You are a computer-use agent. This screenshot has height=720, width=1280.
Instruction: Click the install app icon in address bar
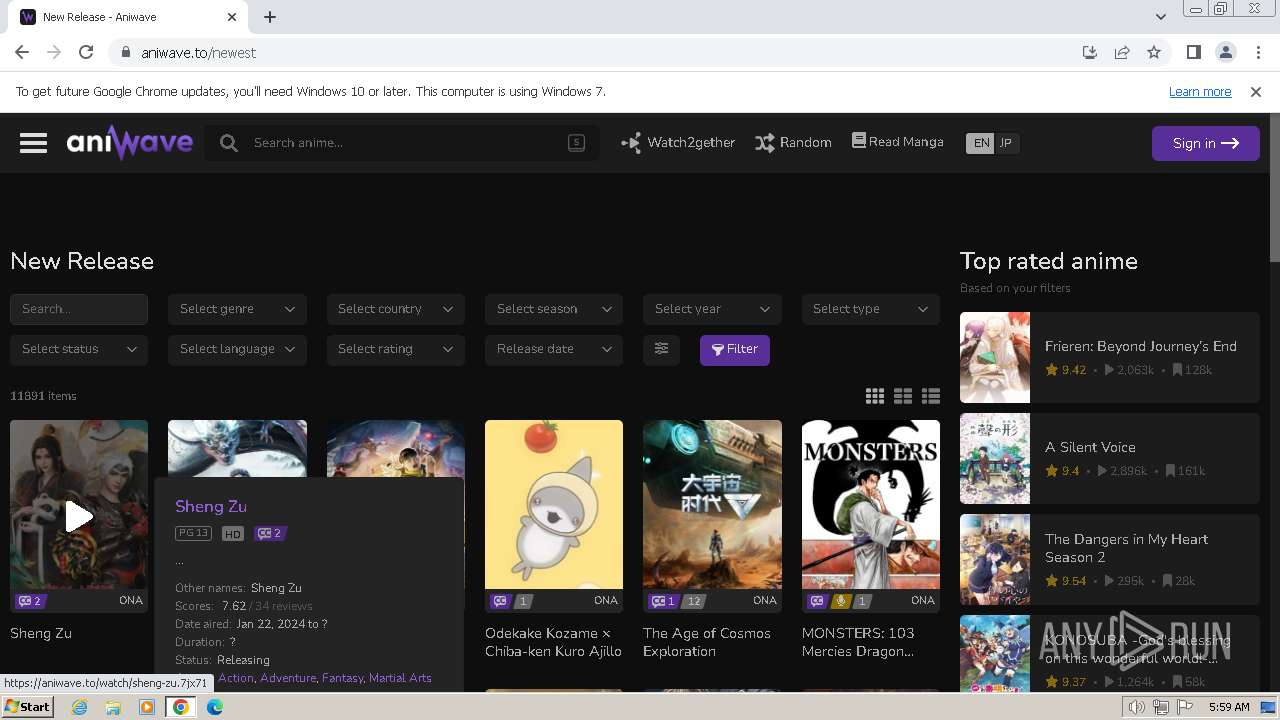(x=1090, y=52)
